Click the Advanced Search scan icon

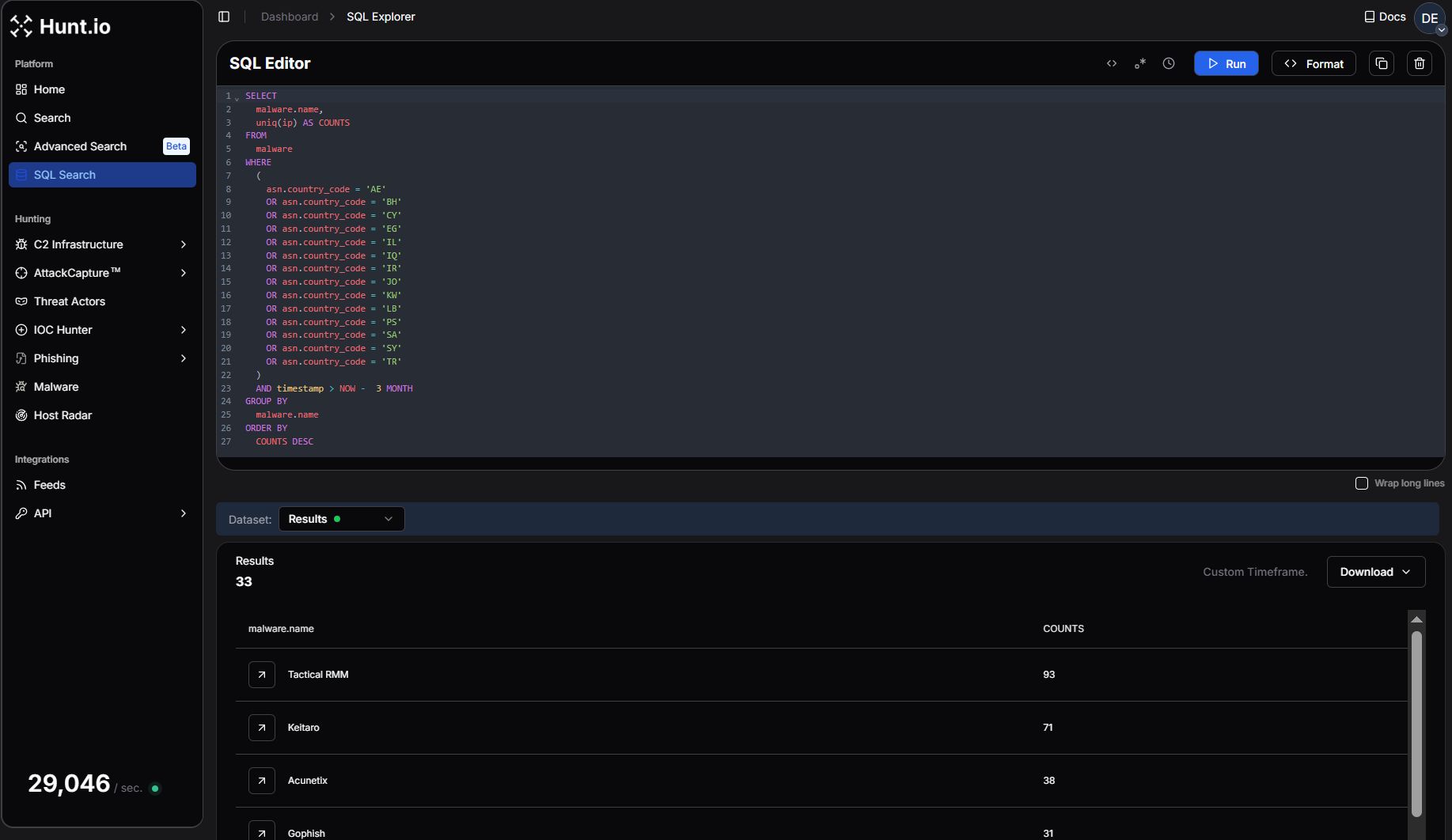[21, 146]
